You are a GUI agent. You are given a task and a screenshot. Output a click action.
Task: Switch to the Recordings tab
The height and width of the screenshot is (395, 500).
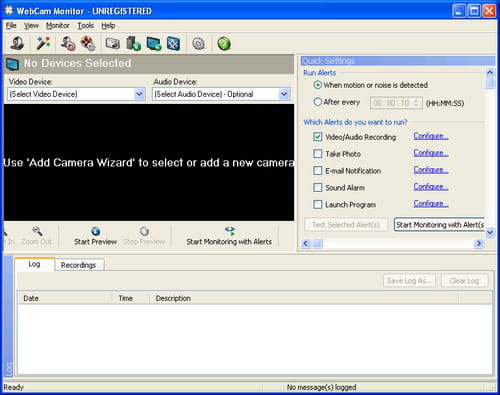[78, 265]
